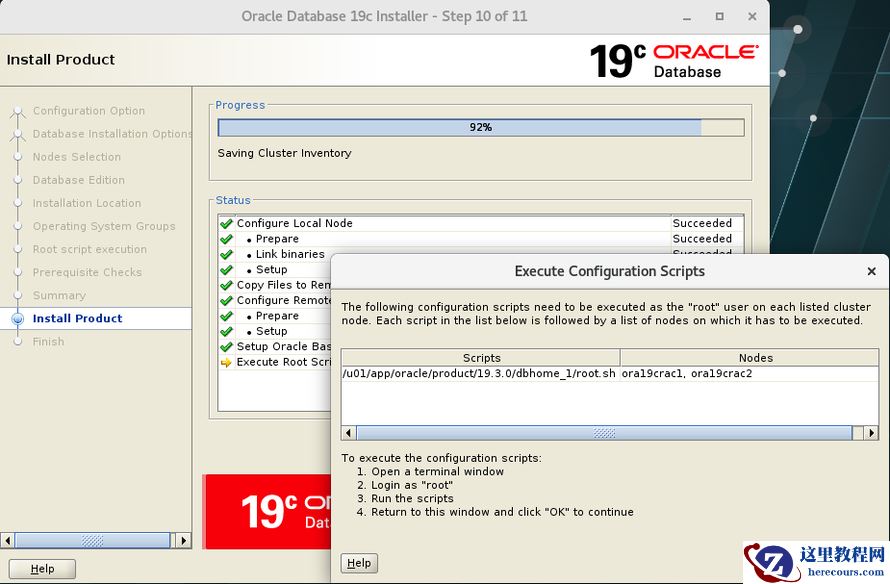
Task: Select the Operating System Groups step
Action: pos(104,226)
